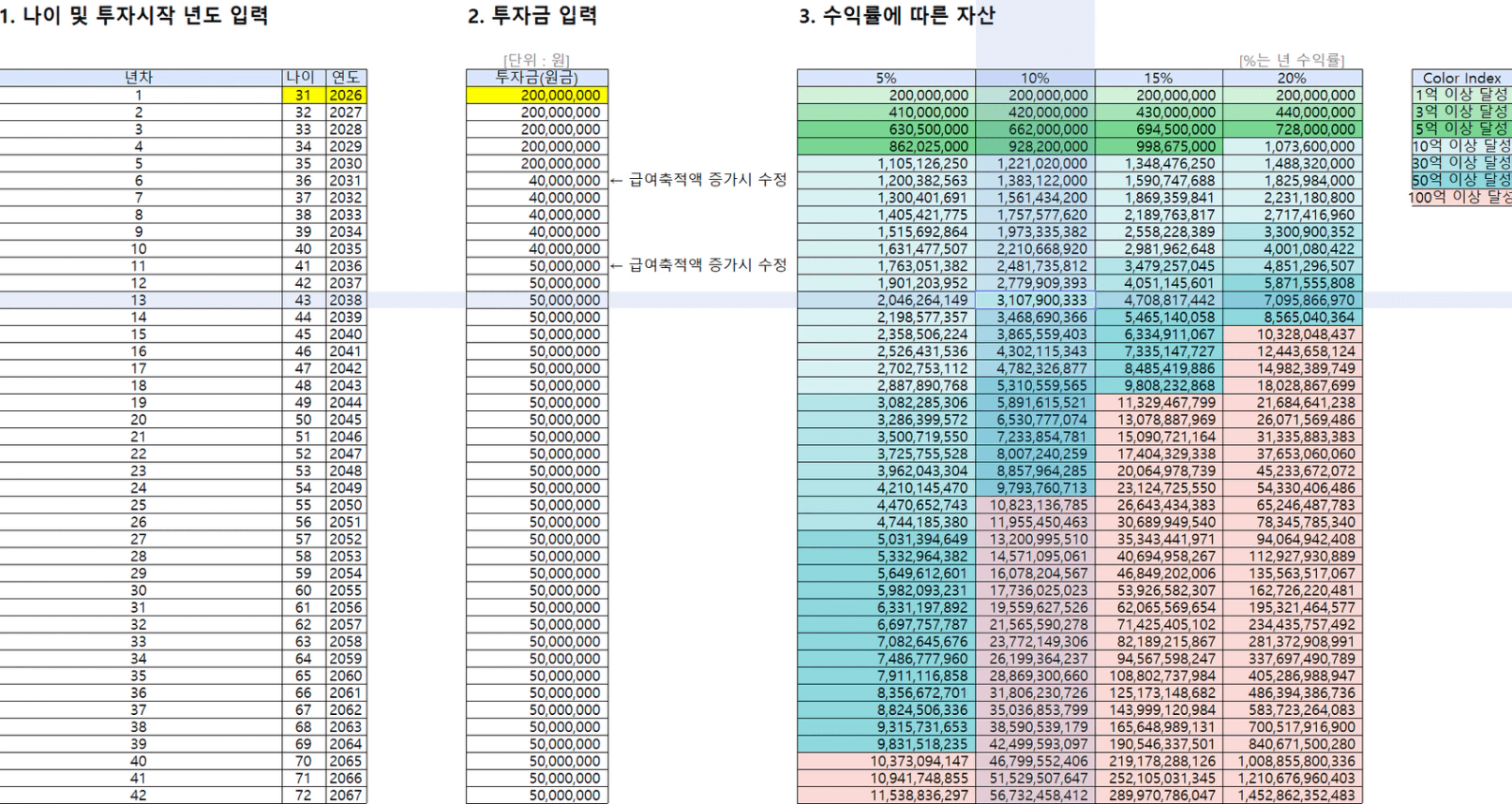Select the '50억 이상 달성' color legend entry
Screen dimensions: 1512x804
[1461, 179]
